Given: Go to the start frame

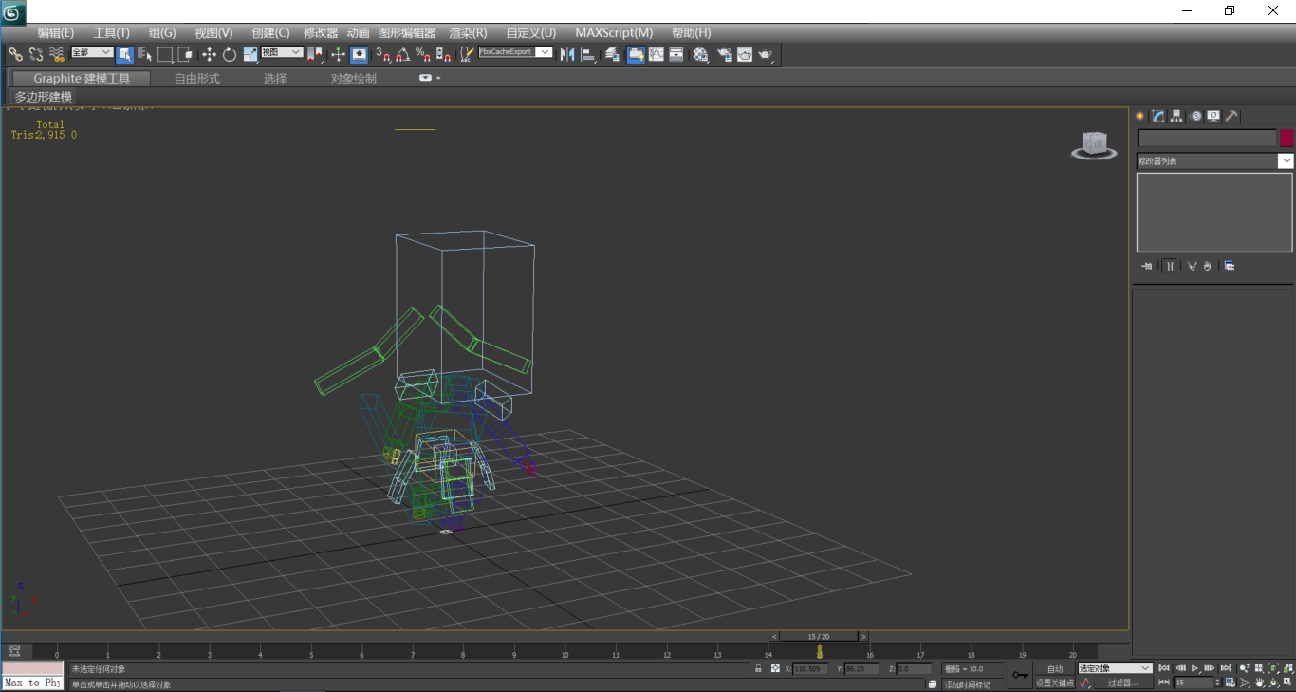Looking at the screenshot, I should coord(1164,668).
